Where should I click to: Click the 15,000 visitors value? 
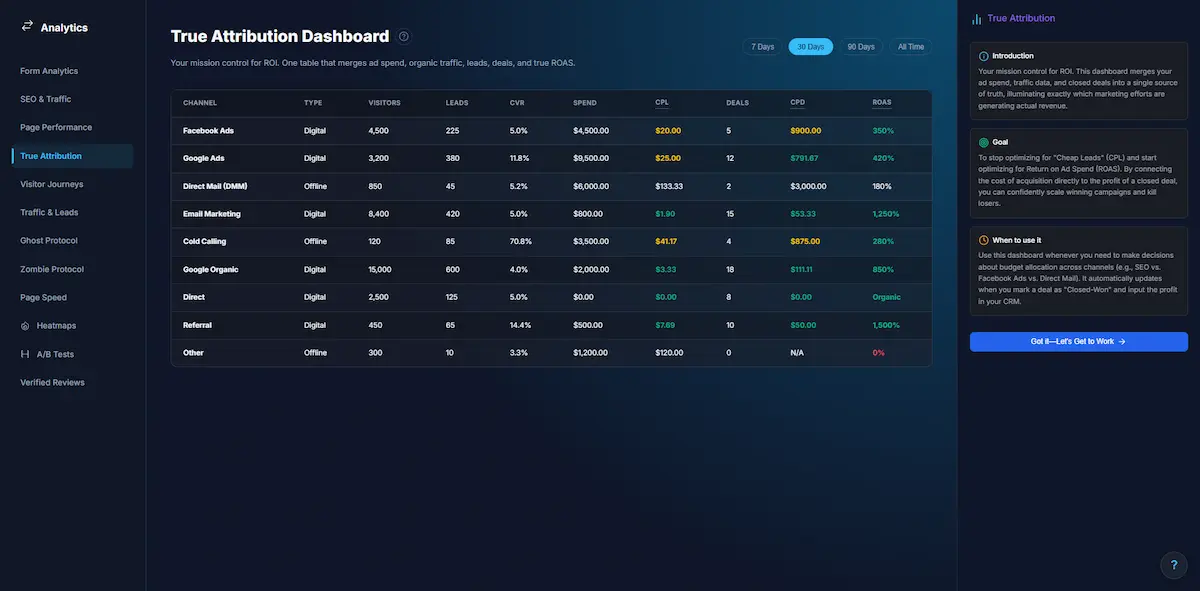[380, 269]
